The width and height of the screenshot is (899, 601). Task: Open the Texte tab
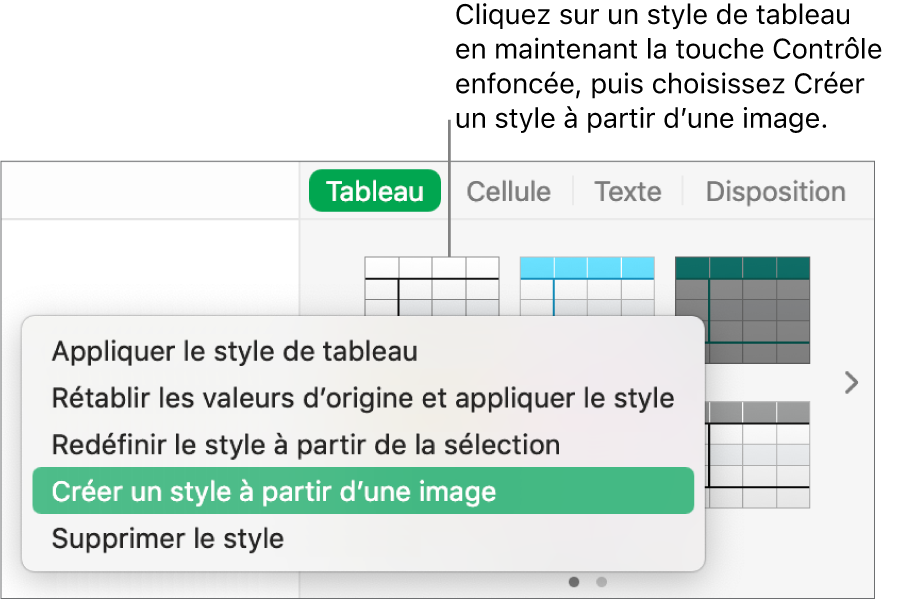pyautogui.click(x=628, y=192)
